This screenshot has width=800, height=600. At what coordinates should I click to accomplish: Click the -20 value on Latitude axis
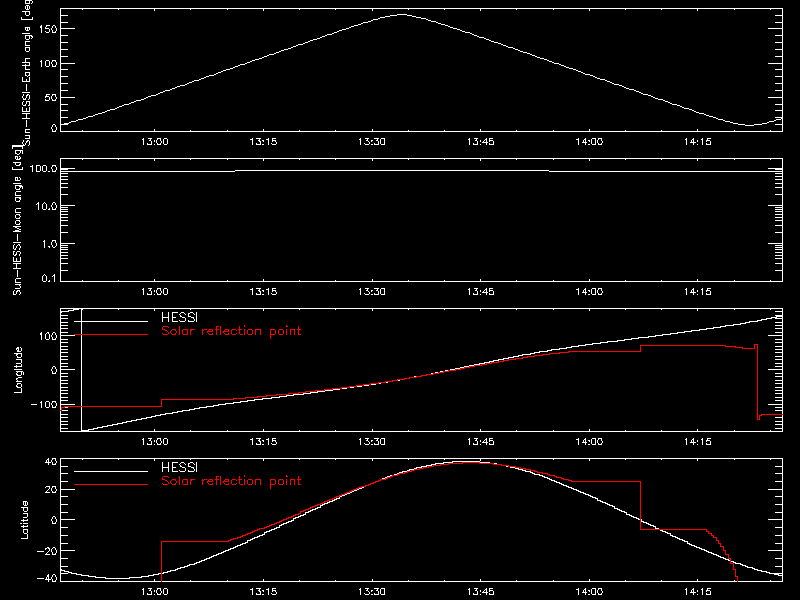tap(47, 551)
